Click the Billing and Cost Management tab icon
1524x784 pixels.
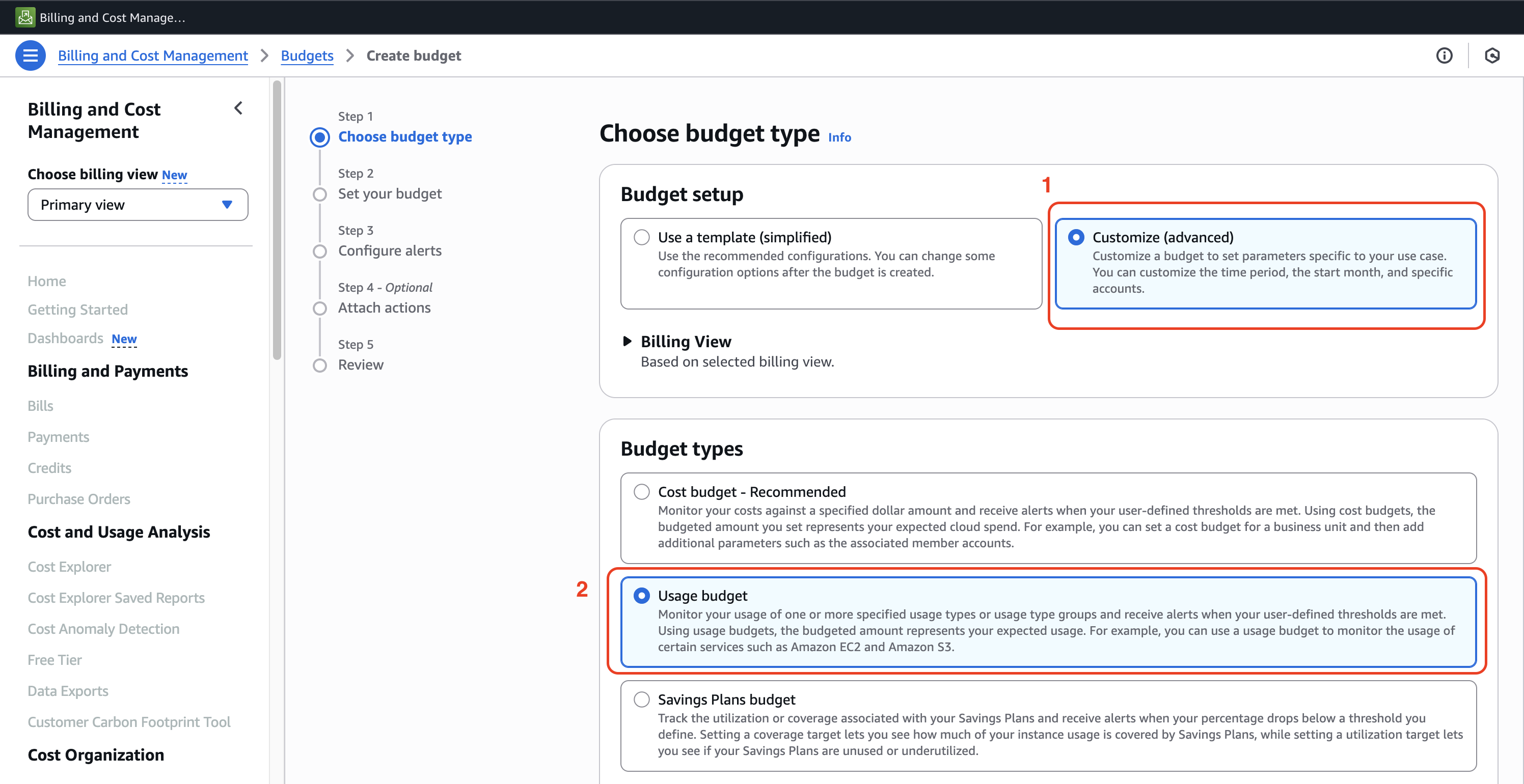[25, 17]
